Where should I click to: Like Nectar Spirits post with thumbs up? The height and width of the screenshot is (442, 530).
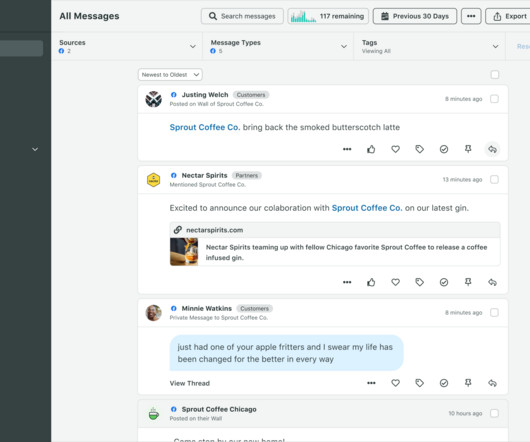(371, 282)
